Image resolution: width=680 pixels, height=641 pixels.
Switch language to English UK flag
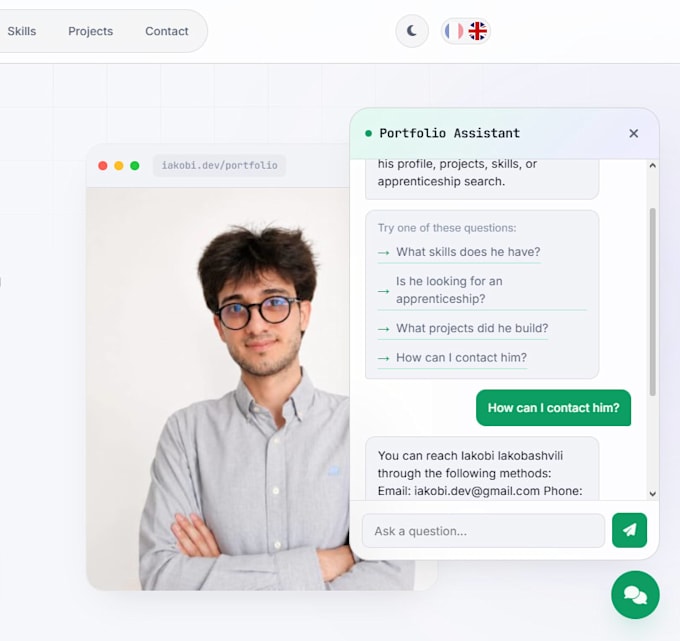(477, 31)
